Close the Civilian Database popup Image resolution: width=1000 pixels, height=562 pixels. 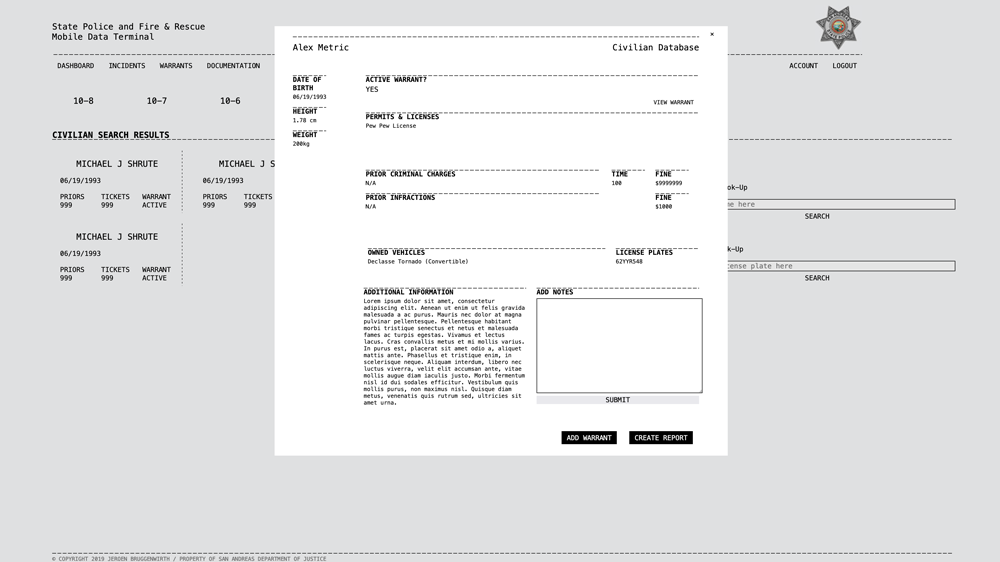tap(712, 35)
